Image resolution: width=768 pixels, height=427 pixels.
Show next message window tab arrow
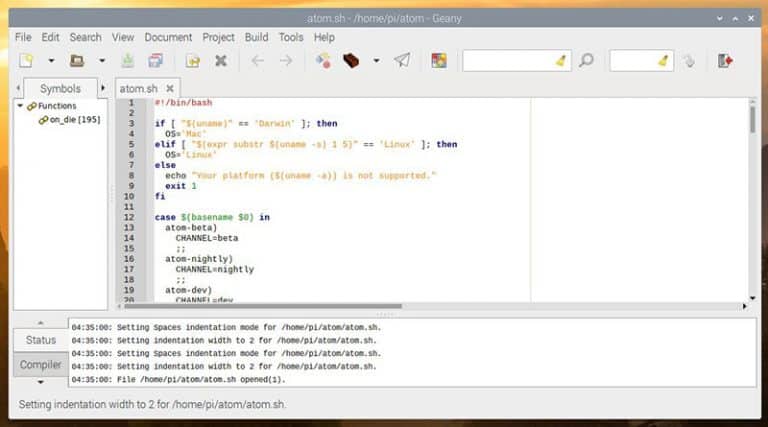(x=41, y=382)
